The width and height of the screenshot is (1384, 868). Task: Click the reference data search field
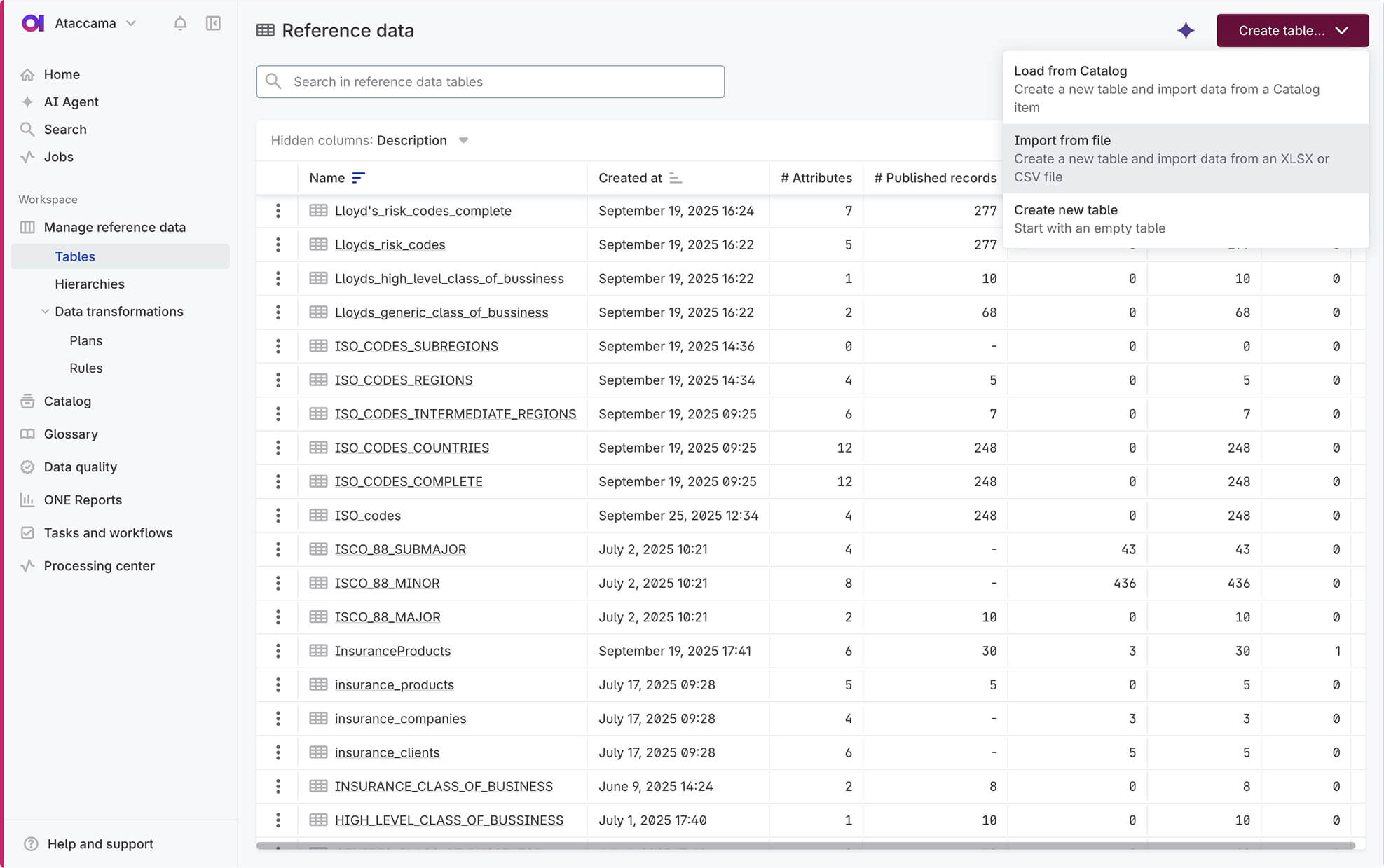click(x=490, y=82)
